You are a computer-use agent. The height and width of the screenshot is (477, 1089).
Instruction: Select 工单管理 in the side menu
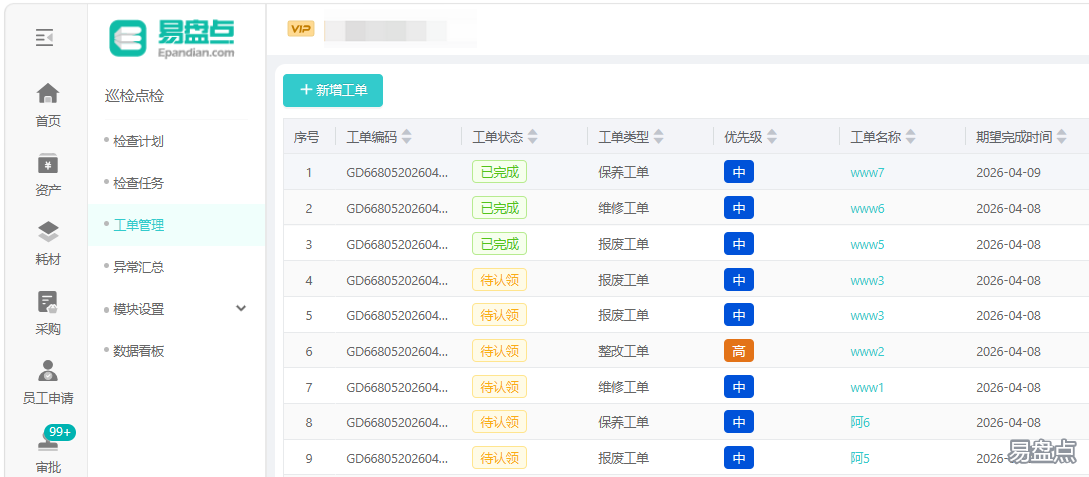coord(176,225)
